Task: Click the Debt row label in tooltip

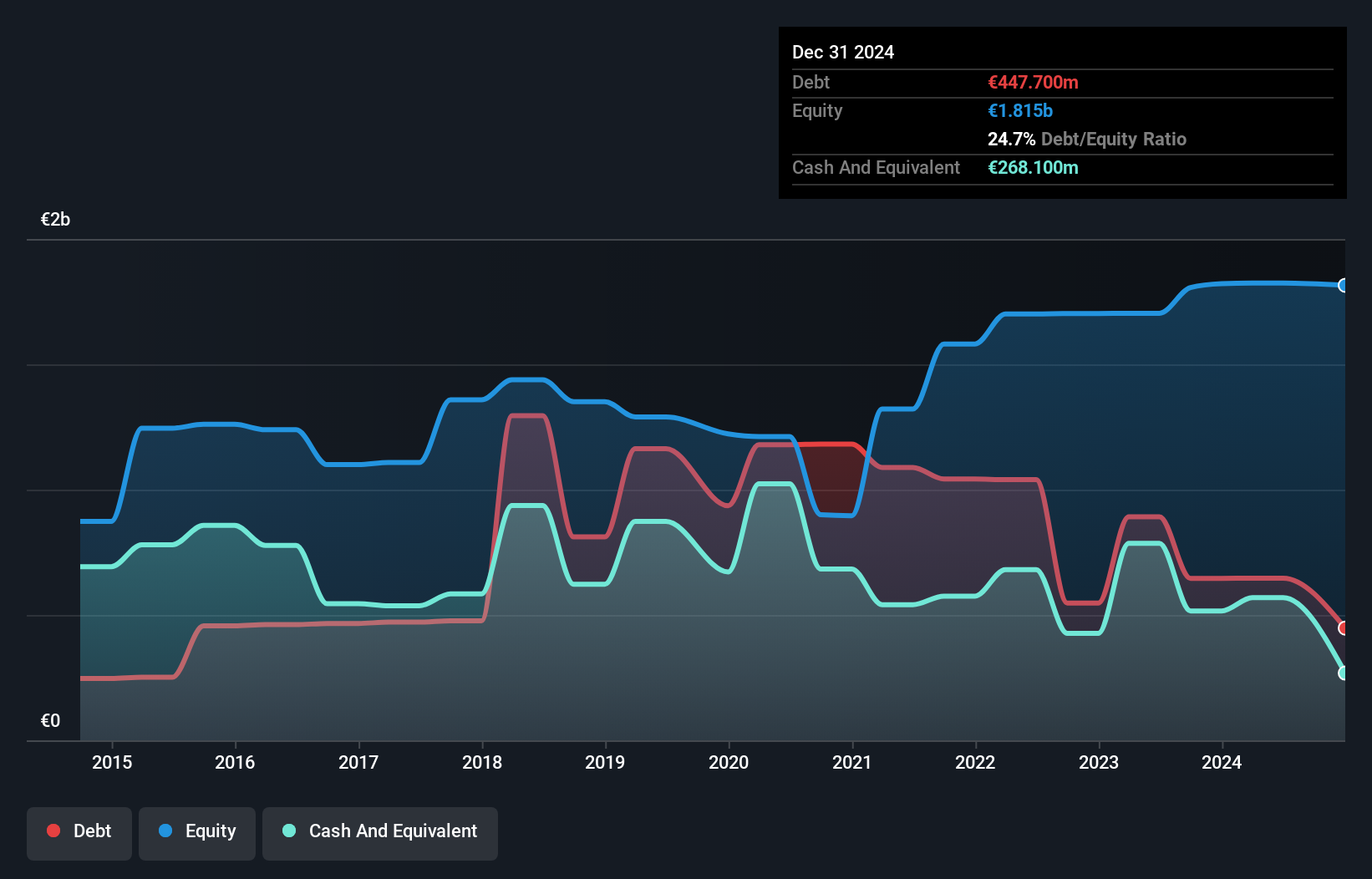Action: pos(810,83)
